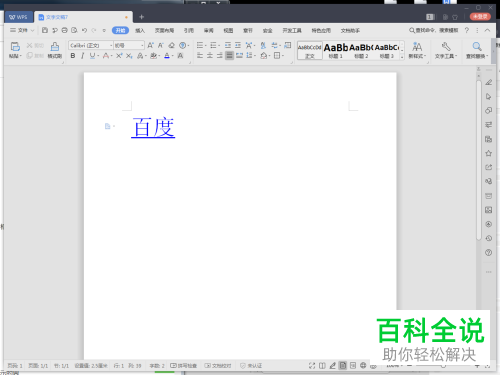Toggle spell check in status bar

pos(183,366)
